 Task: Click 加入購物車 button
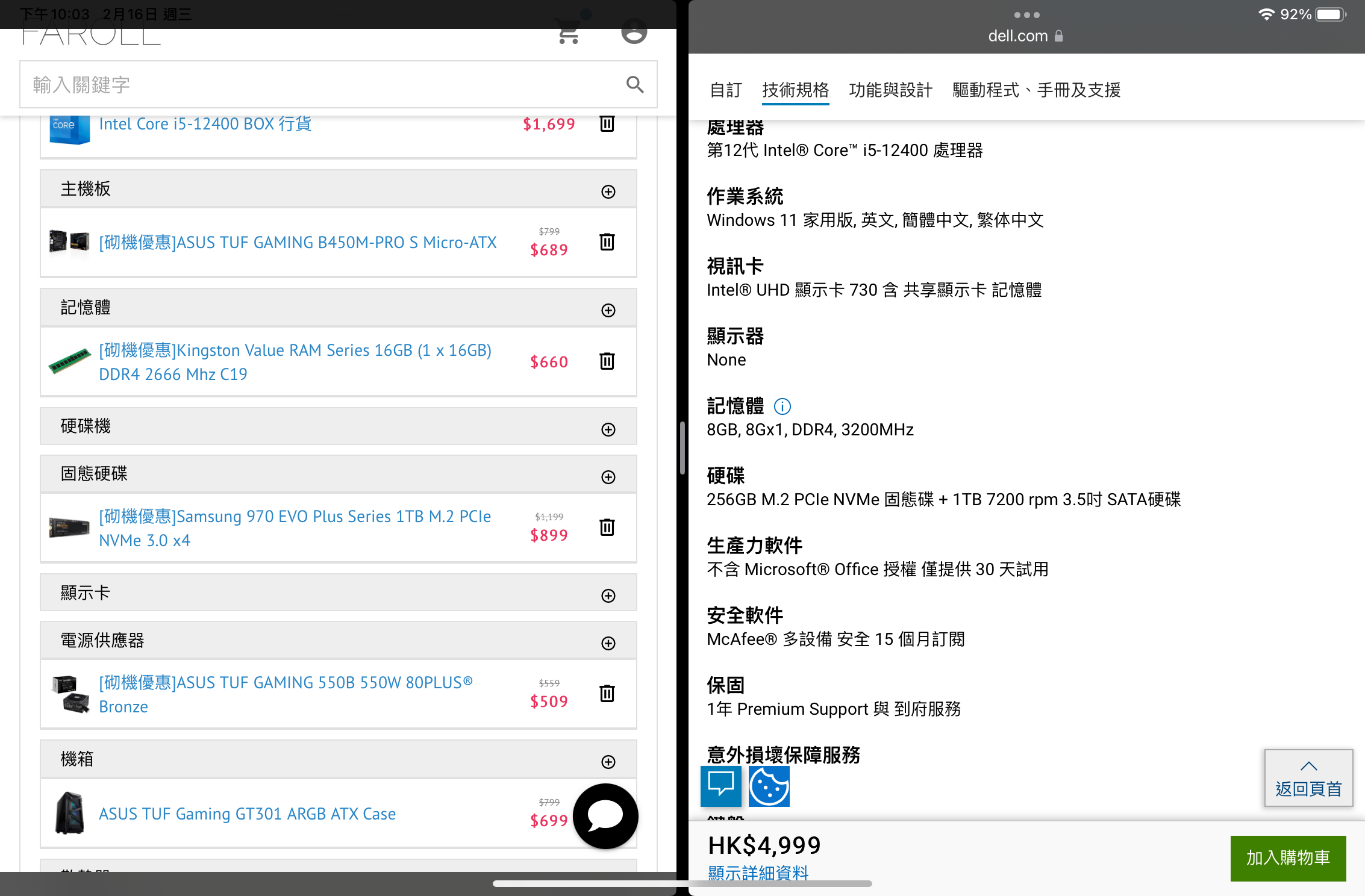(x=1288, y=858)
